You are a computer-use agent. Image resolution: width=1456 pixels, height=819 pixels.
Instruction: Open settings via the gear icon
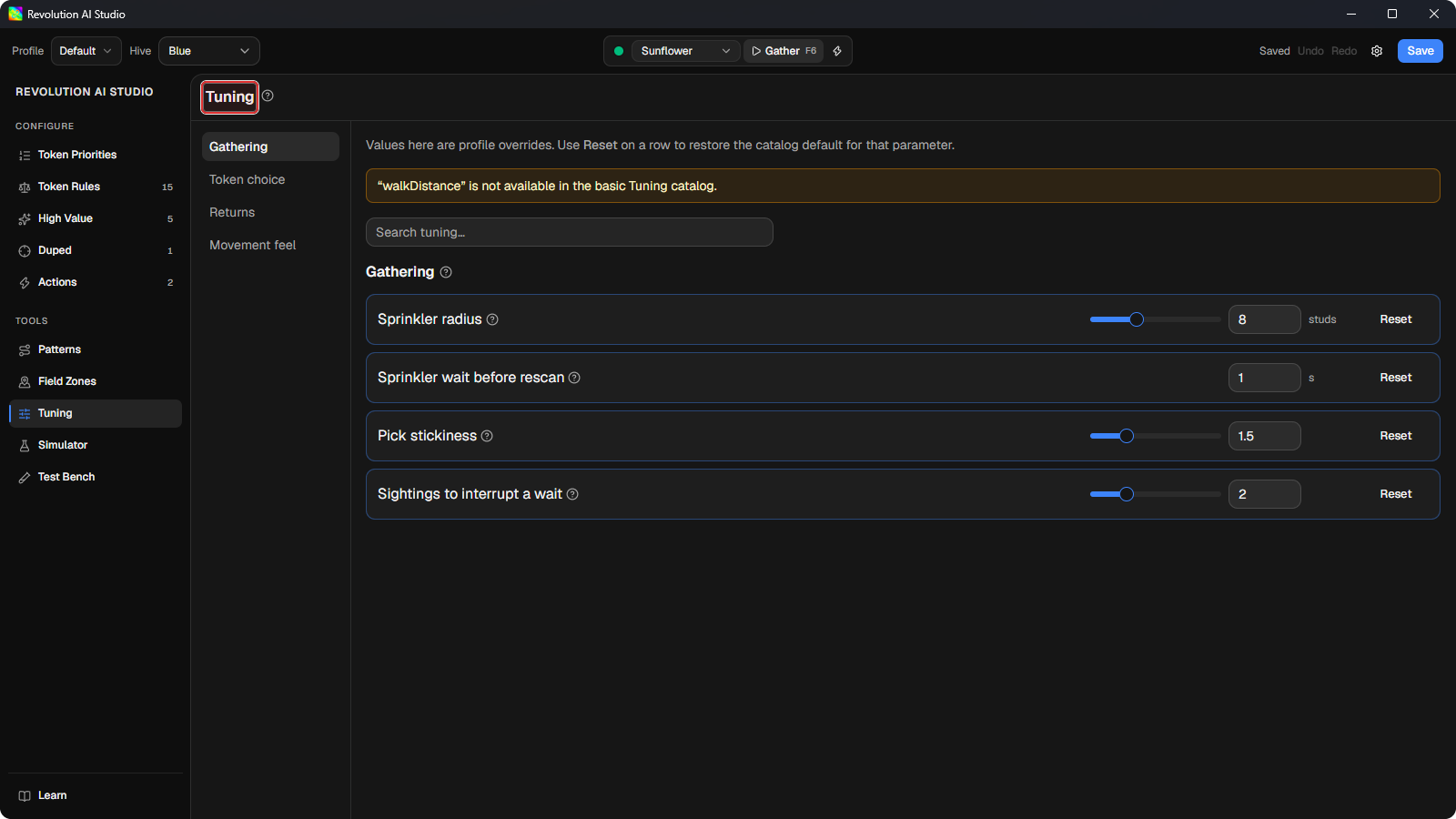pyautogui.click(x=1377, y=51)
